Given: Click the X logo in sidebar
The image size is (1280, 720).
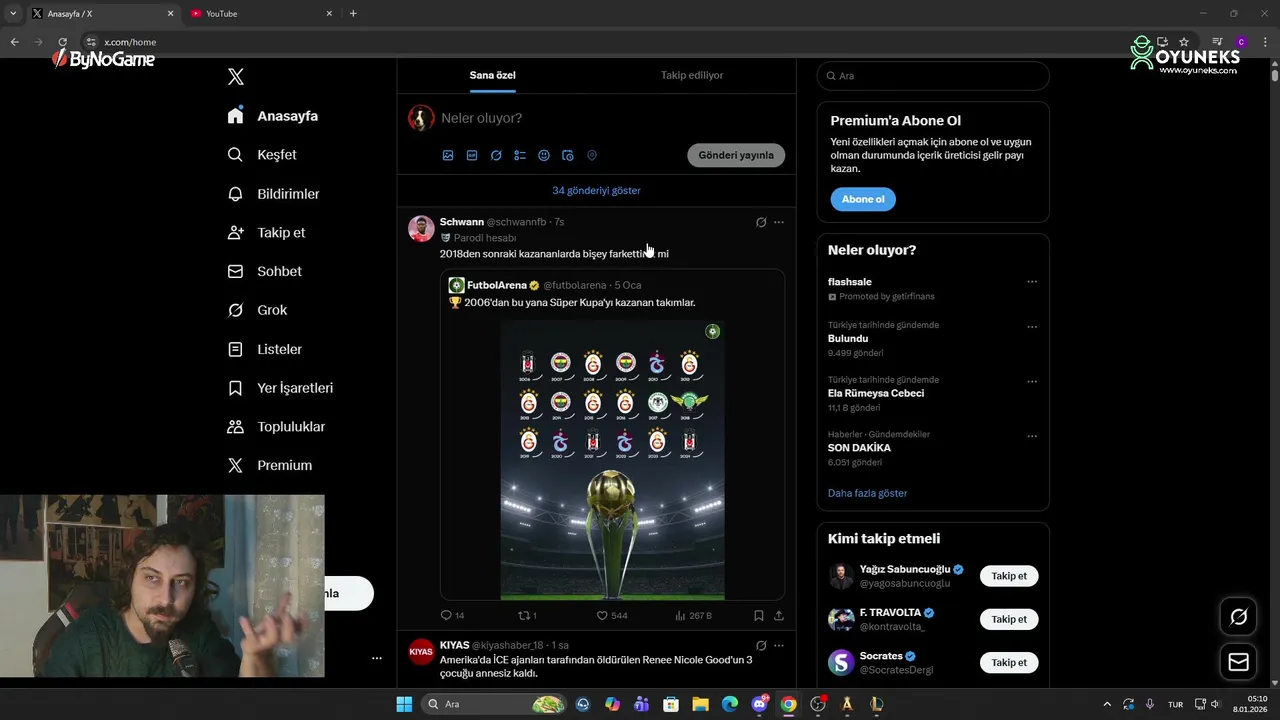Looking at the screenshot, I should point(236,77).
